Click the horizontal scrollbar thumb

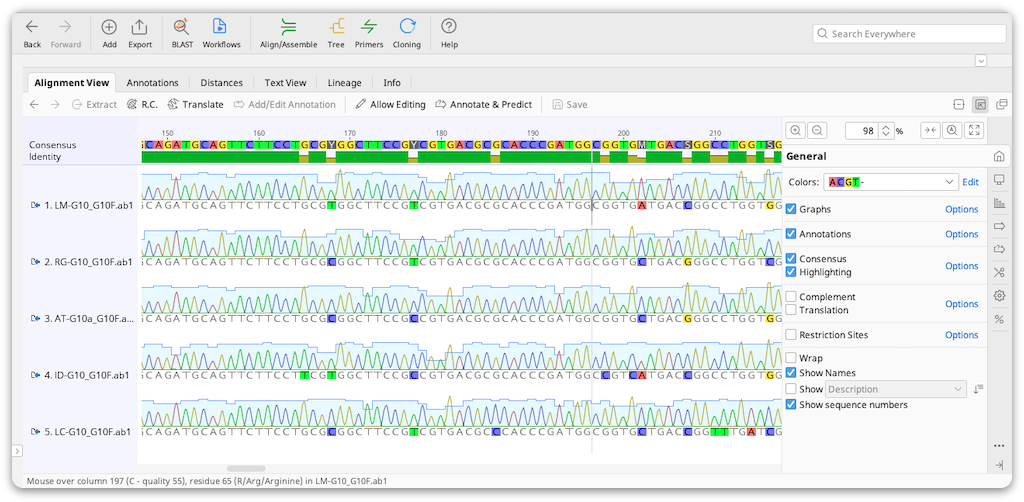point(246,468)
